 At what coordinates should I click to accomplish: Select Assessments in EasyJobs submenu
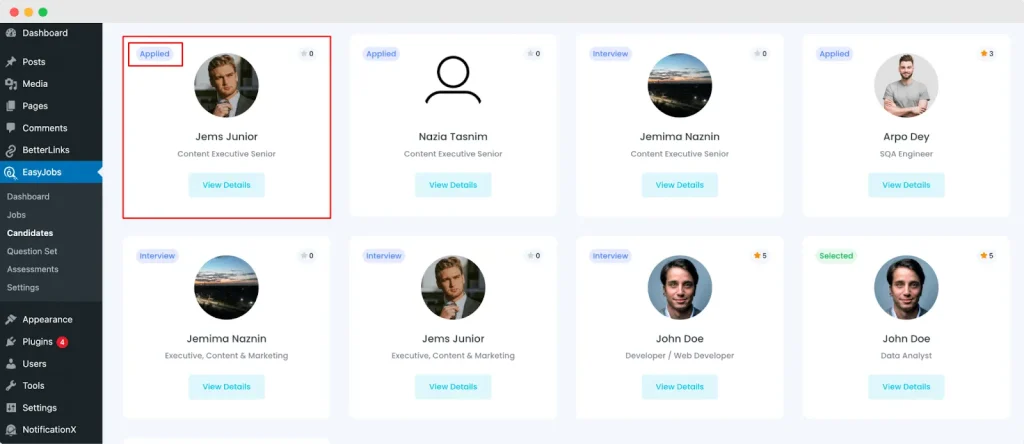click(x=32, y=269)
